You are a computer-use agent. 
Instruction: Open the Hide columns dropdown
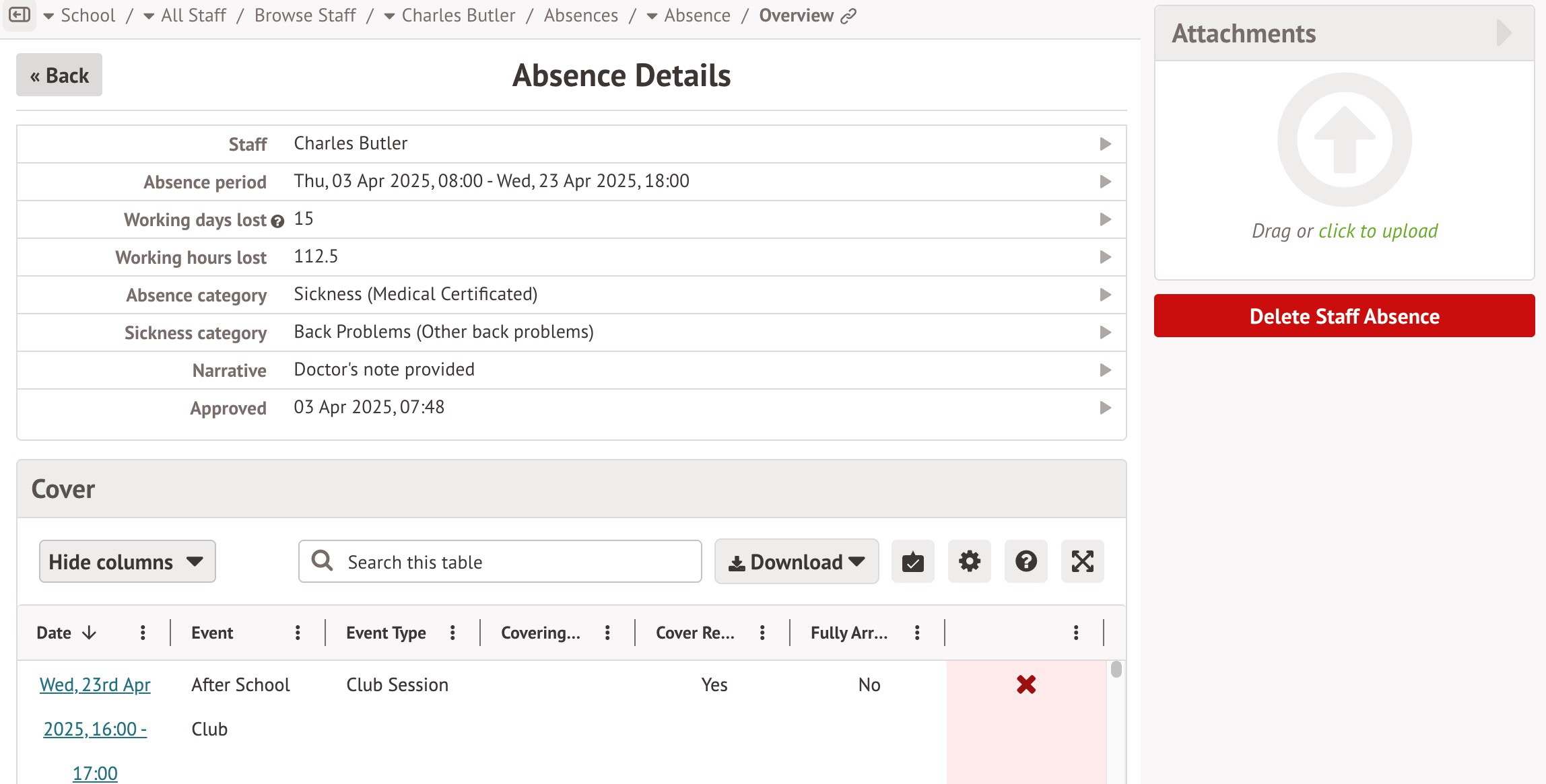click(127, 561)
